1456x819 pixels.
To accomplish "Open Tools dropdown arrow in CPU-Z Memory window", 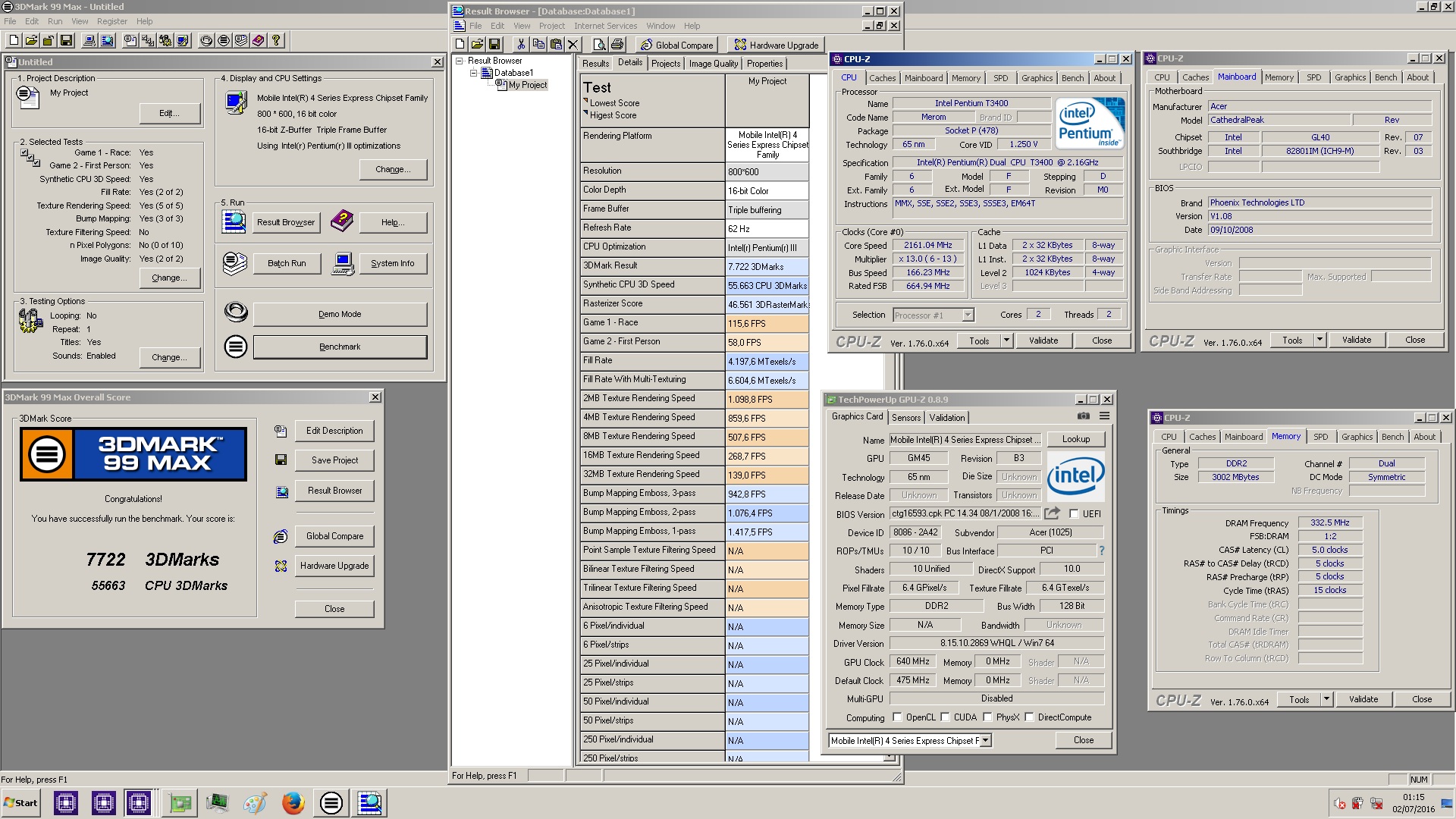I will (x=1327, y=699).
